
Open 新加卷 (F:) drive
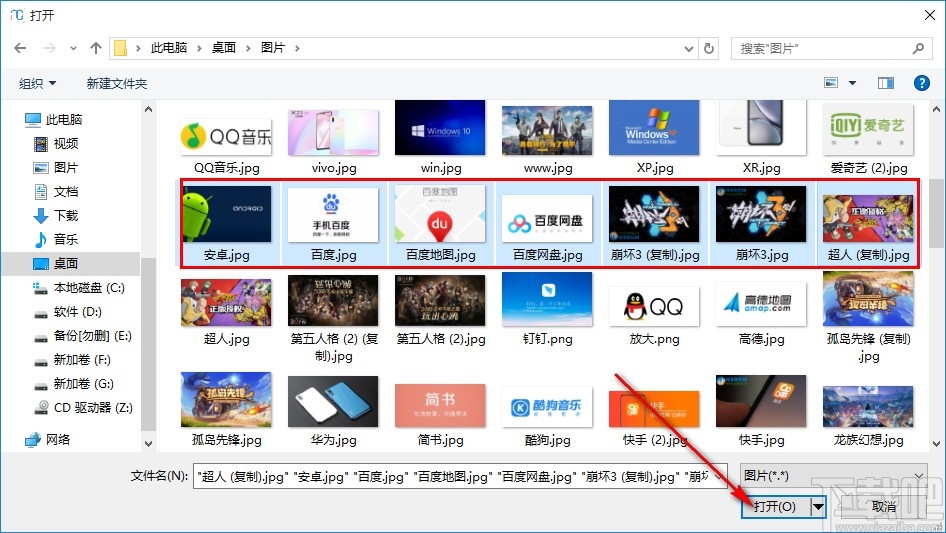pyautogui.click(x=72, y=360)
